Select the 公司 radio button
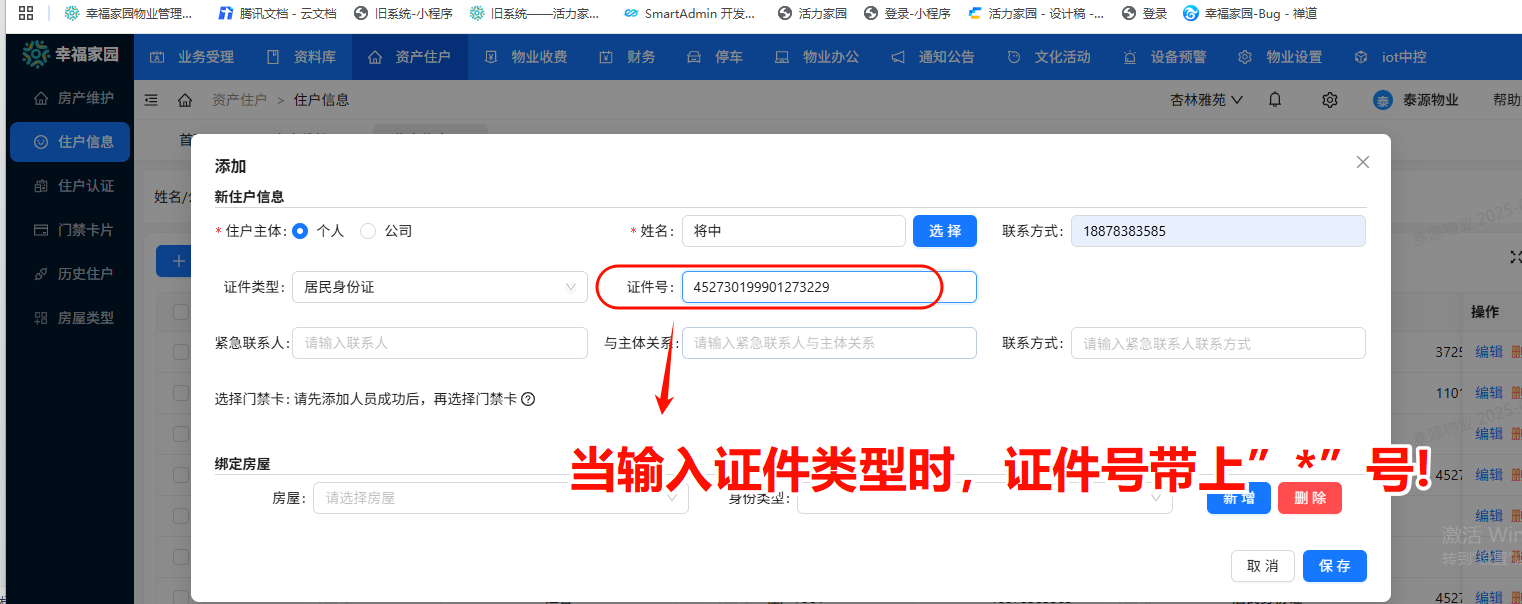This screenshot has height=604, width=1522. click(x=368, y=231)
